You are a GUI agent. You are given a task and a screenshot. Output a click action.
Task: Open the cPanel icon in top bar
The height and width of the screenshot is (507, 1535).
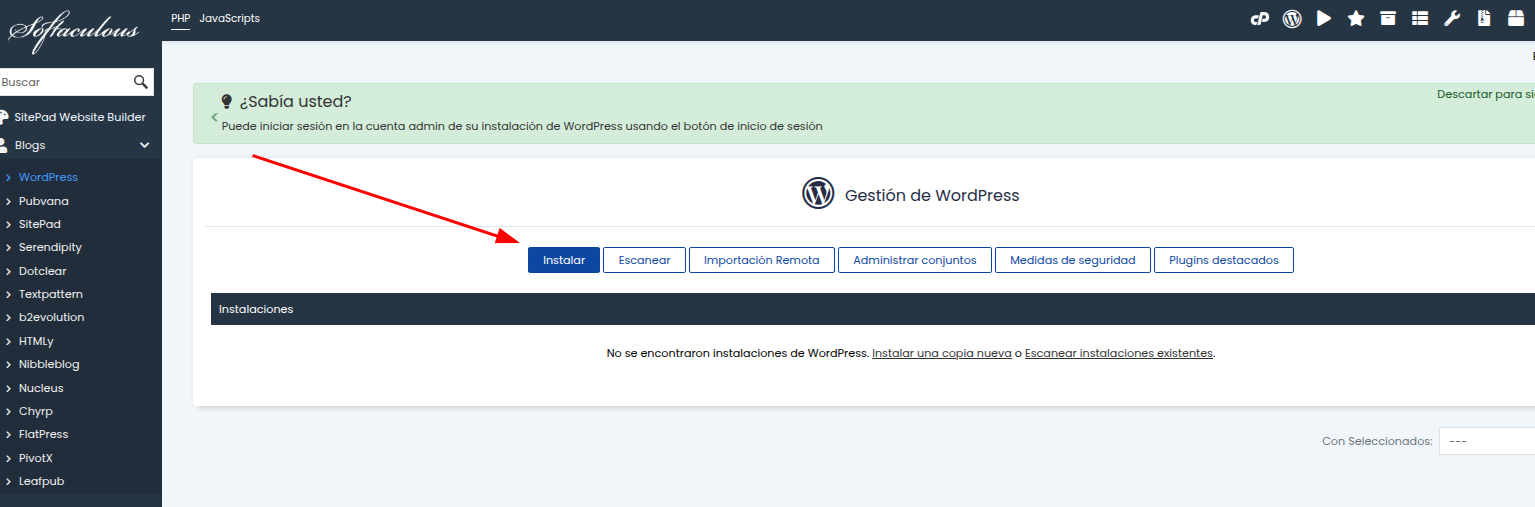click(1260, 18)
